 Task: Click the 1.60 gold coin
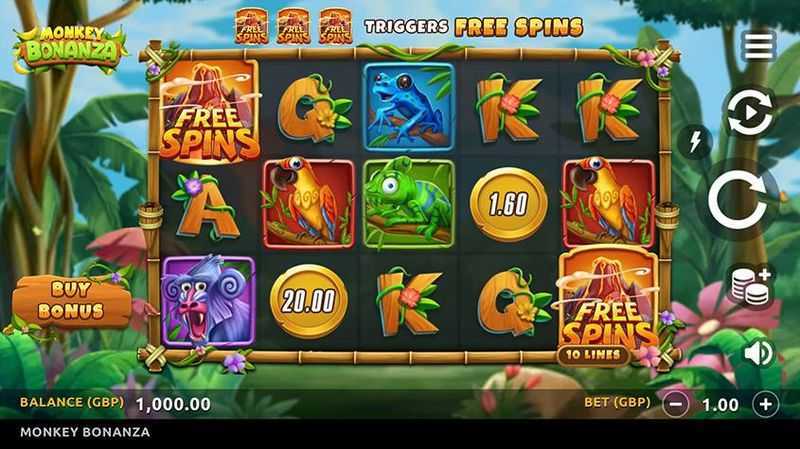[x=509, y=204]
